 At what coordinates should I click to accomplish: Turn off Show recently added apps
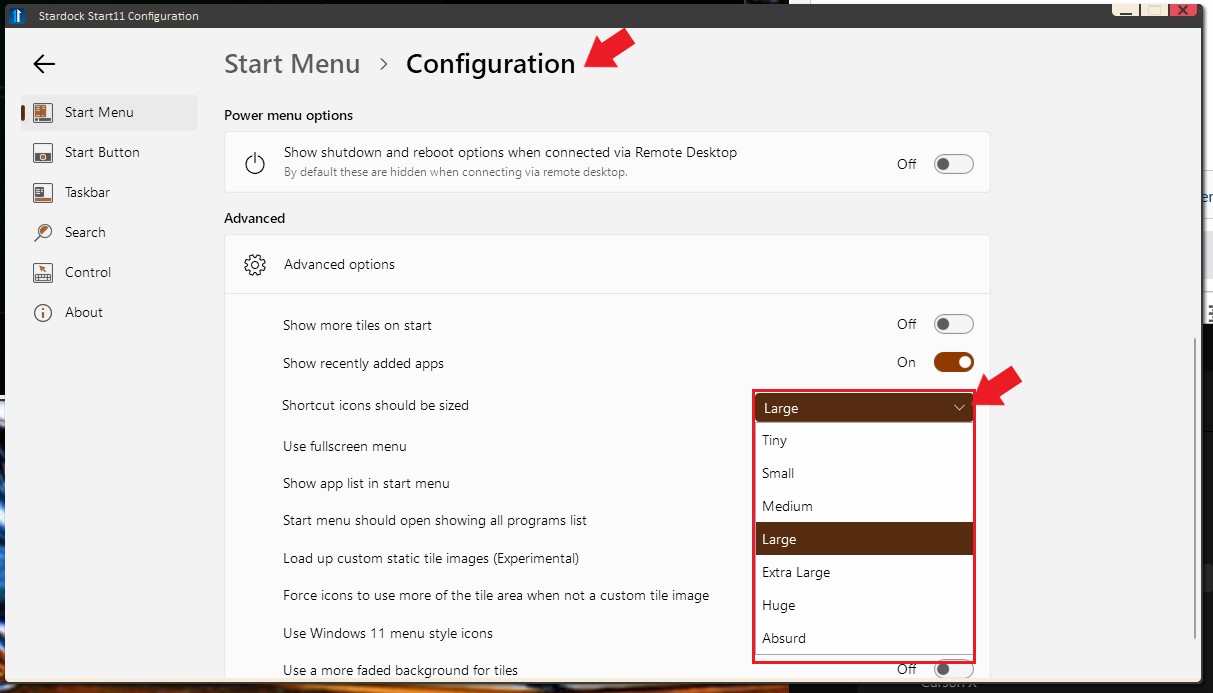coord(953,362)
